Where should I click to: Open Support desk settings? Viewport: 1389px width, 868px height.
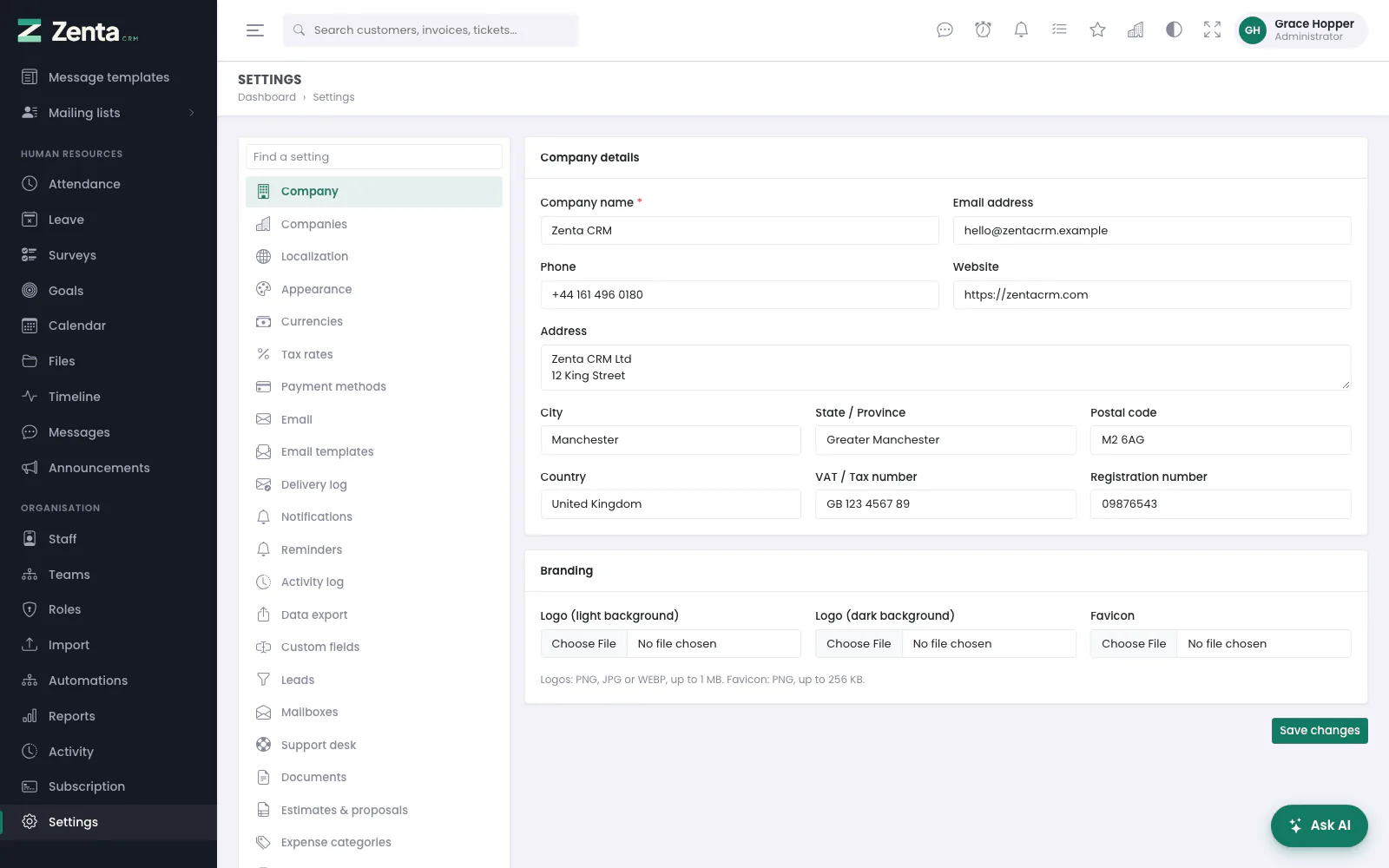tap(374, 745)
